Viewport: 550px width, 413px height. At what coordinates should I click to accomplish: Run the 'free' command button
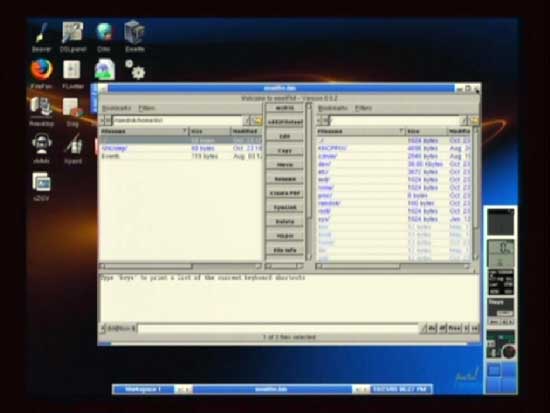[454, 328]
